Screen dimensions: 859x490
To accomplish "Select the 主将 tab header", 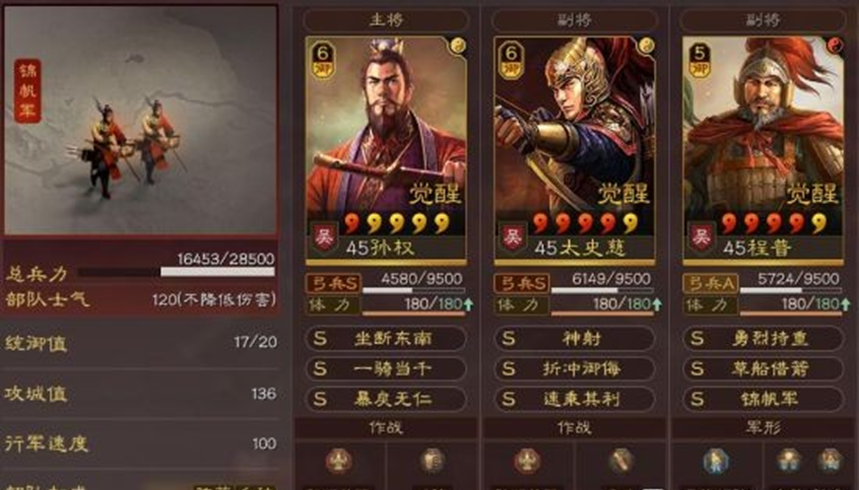I will [x=386, y=20].
